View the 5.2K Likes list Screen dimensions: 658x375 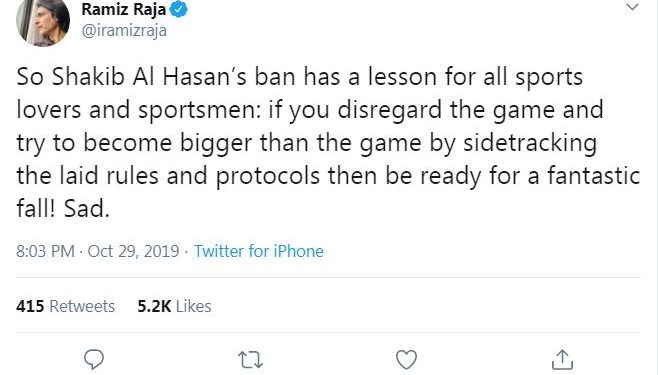click(174, 306)
